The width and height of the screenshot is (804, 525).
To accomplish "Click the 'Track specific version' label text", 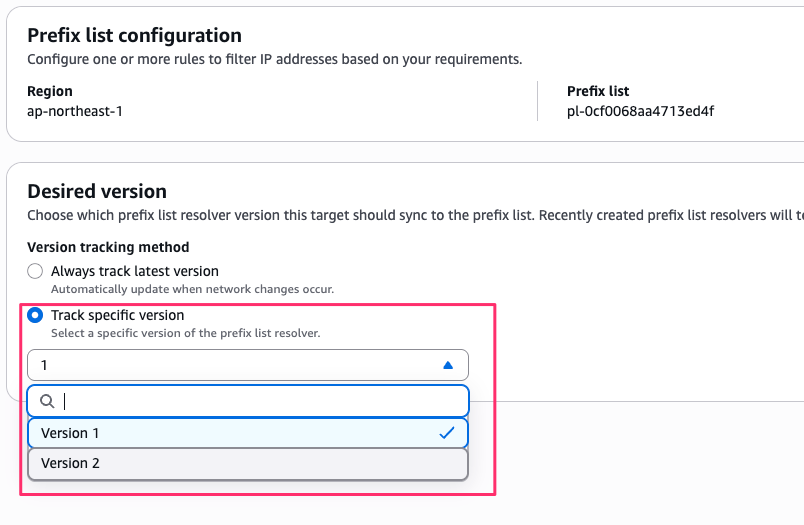I will [118, 315].
